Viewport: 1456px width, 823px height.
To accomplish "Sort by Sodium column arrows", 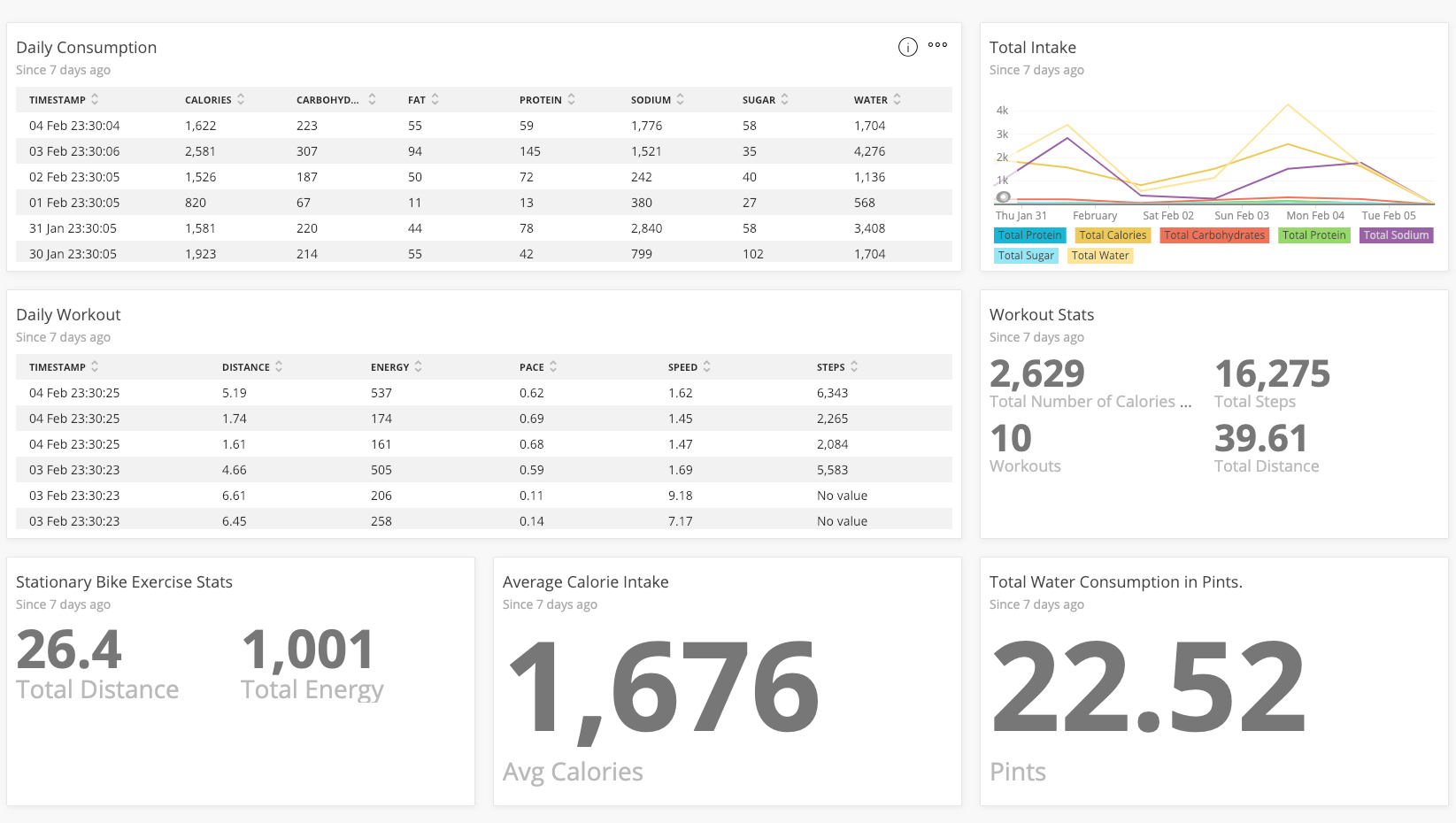I will coord(680,99).
